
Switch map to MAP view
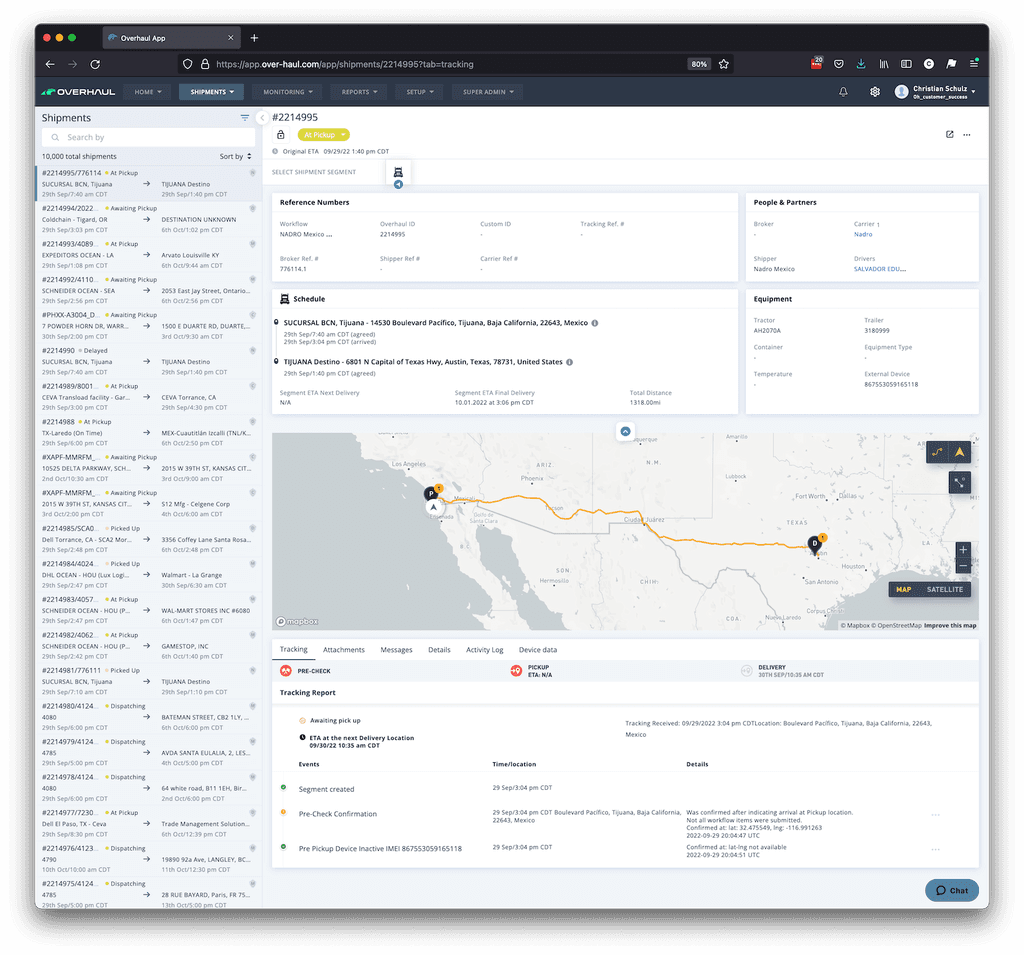[903, 589]
